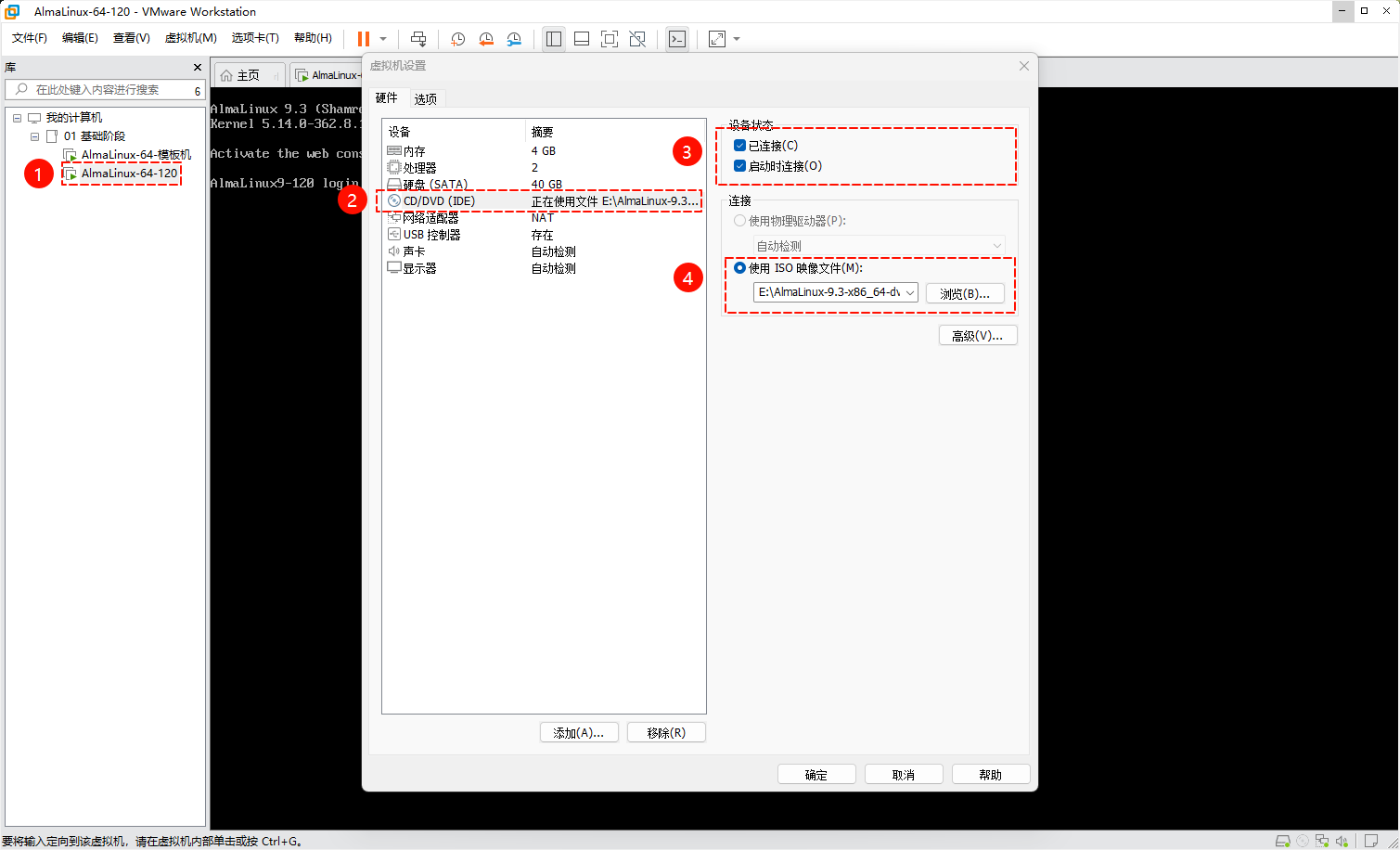Select 使用 ISO 映像文件(M) radio button
Viewport: 1400px width, 850px height.
(739, 268)
